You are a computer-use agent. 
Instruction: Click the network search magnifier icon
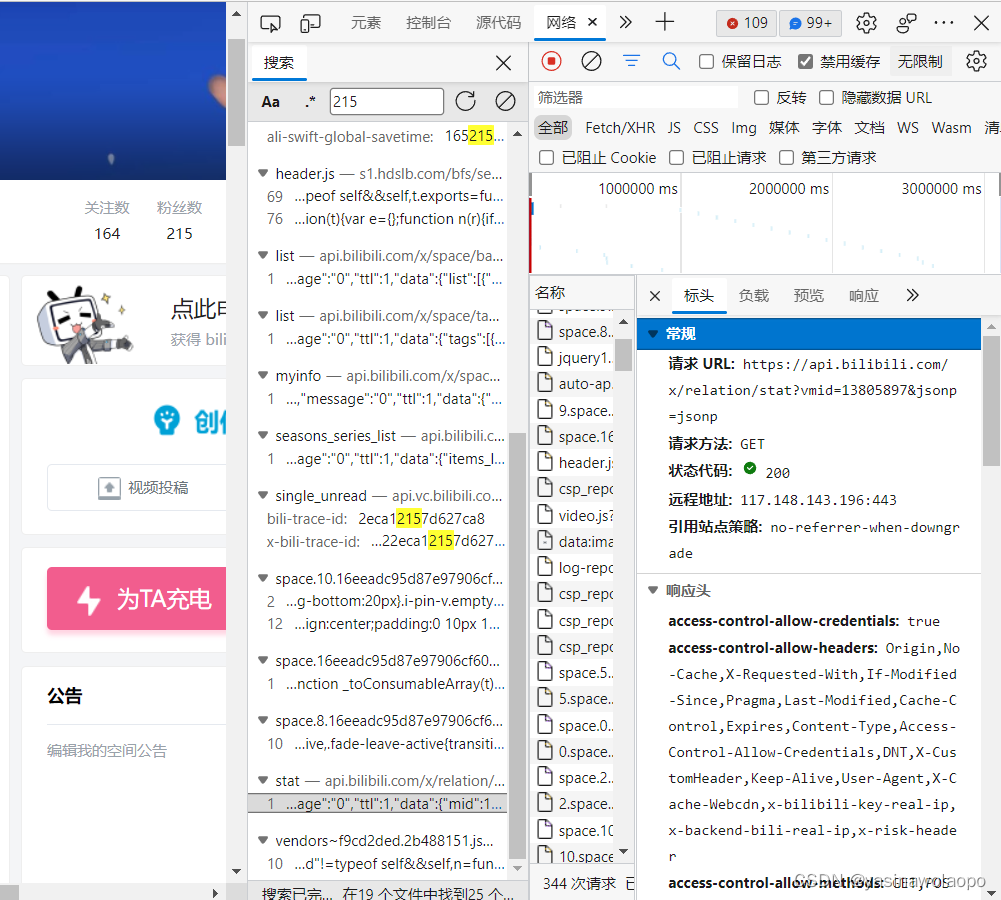tap(671, 61)
